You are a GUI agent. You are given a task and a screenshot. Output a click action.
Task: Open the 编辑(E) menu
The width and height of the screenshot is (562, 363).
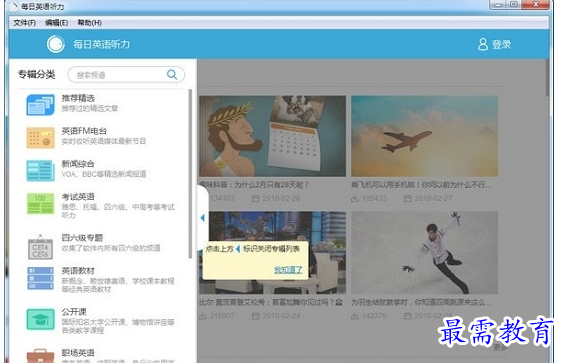(x=56, y=23)
